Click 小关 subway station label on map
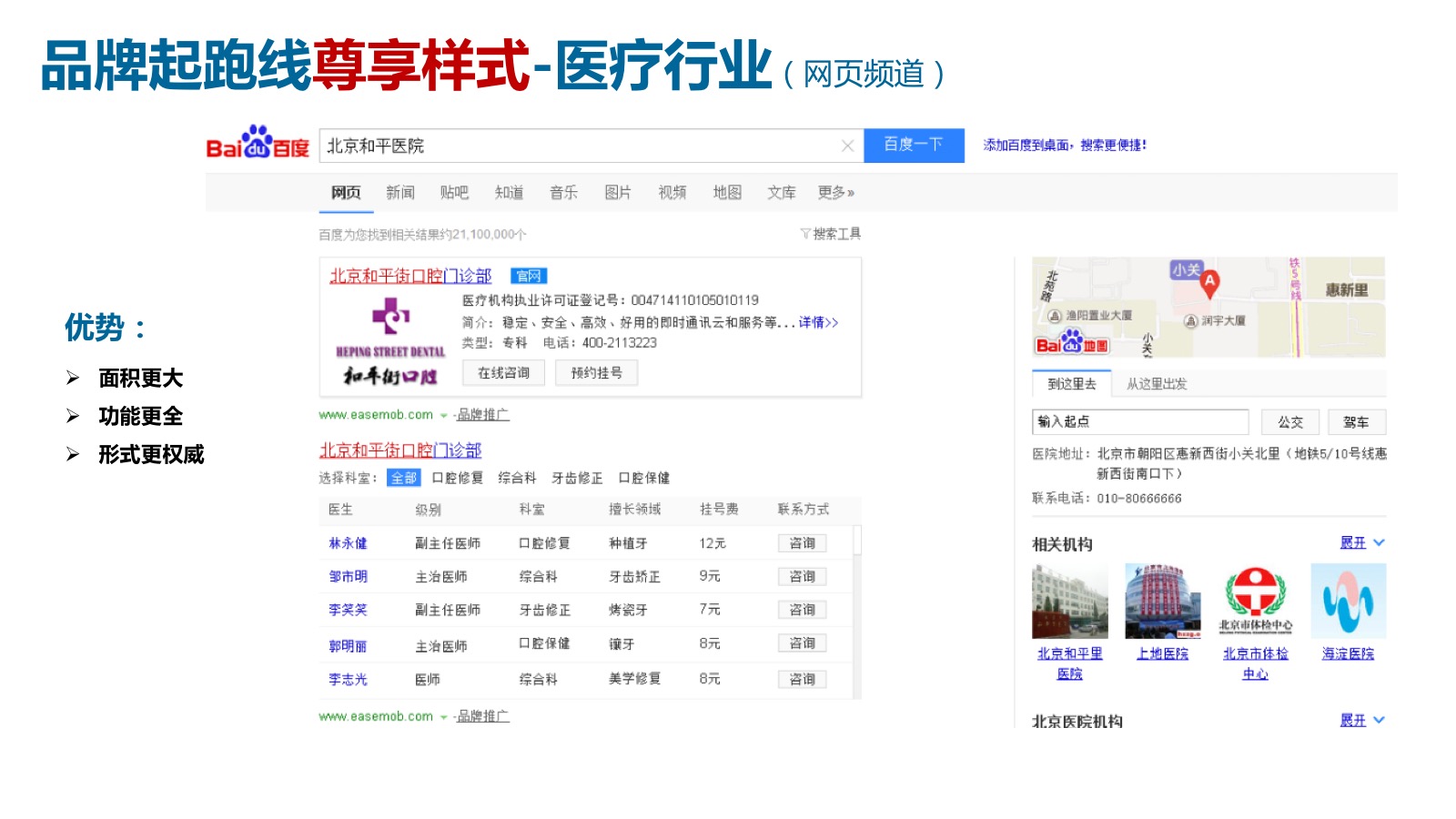Viewport: 1456px width, 819px height. coord(1187,269)
